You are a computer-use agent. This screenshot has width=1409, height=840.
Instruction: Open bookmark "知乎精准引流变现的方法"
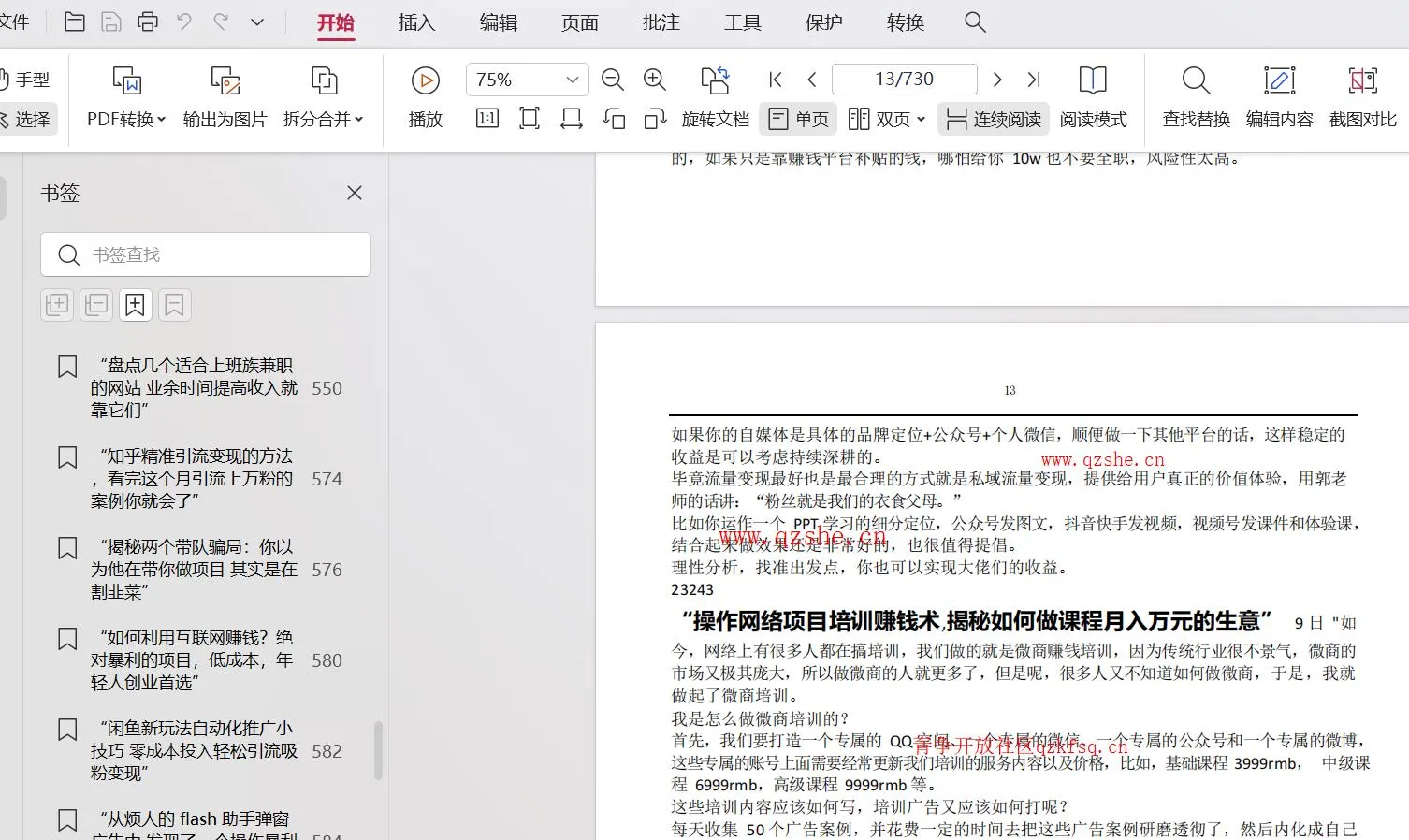point(193,478)
